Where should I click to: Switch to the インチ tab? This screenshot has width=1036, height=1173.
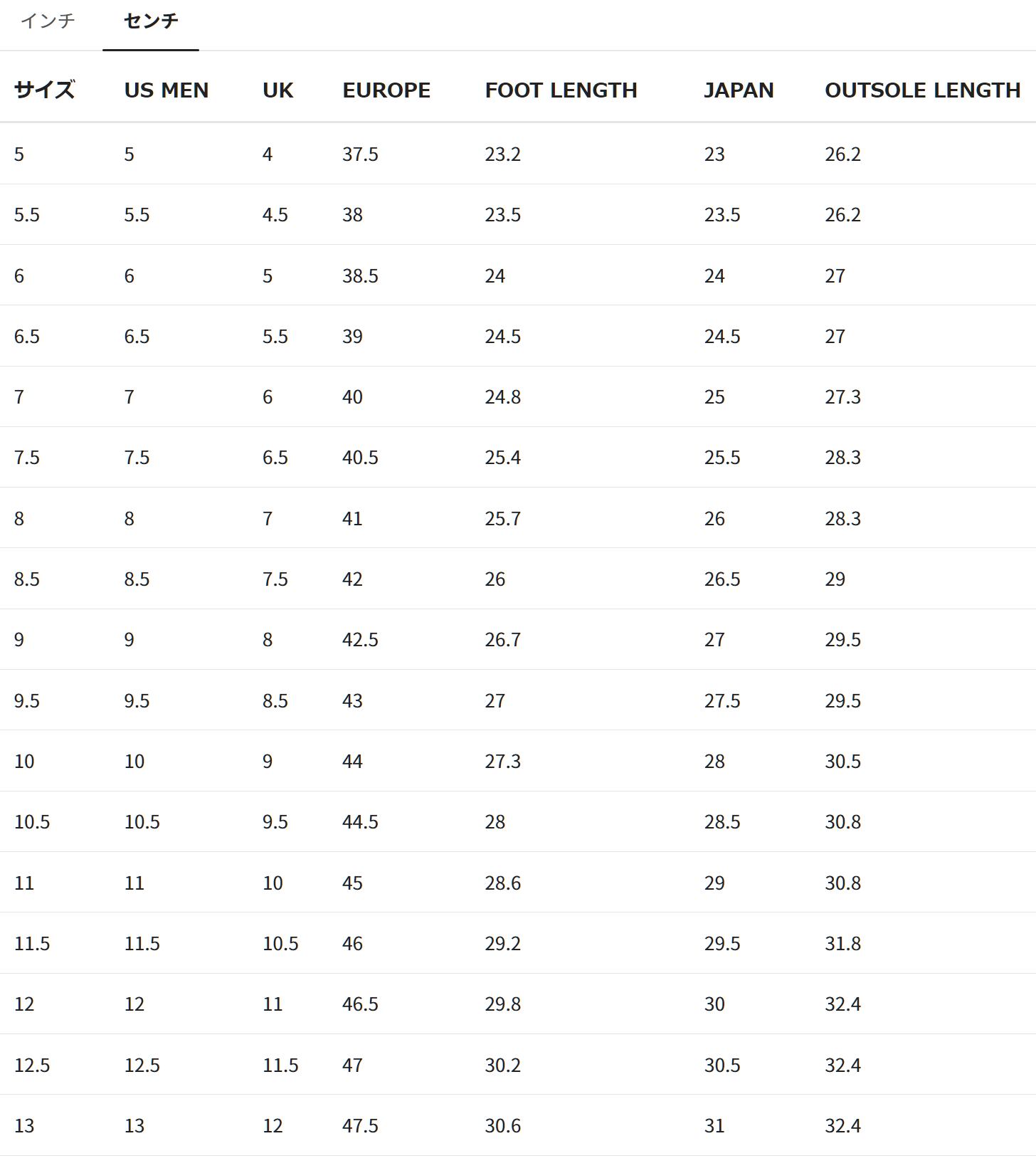(x=48, y=21)
